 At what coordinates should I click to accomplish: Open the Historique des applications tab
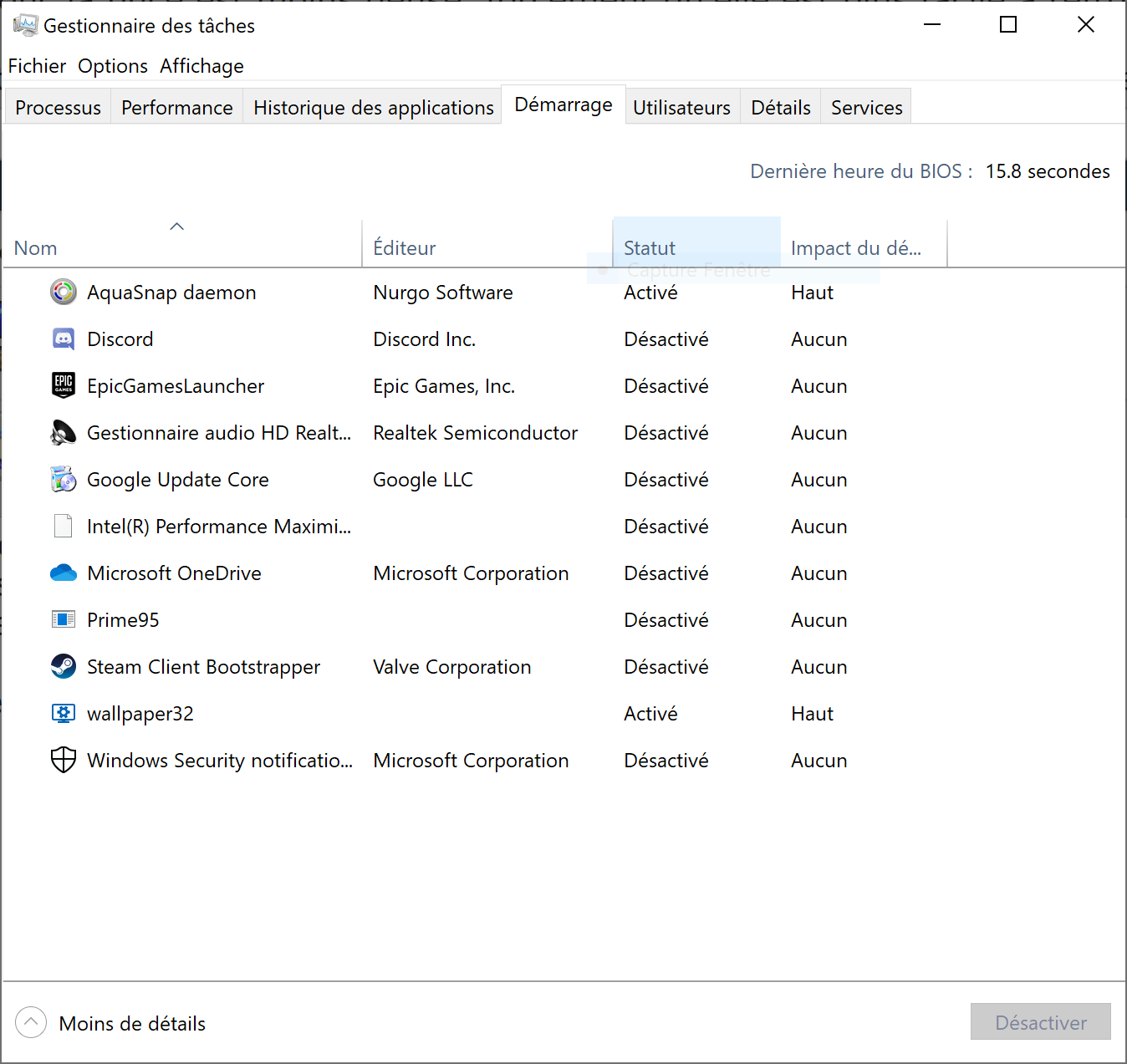click(x=374, y=107)
